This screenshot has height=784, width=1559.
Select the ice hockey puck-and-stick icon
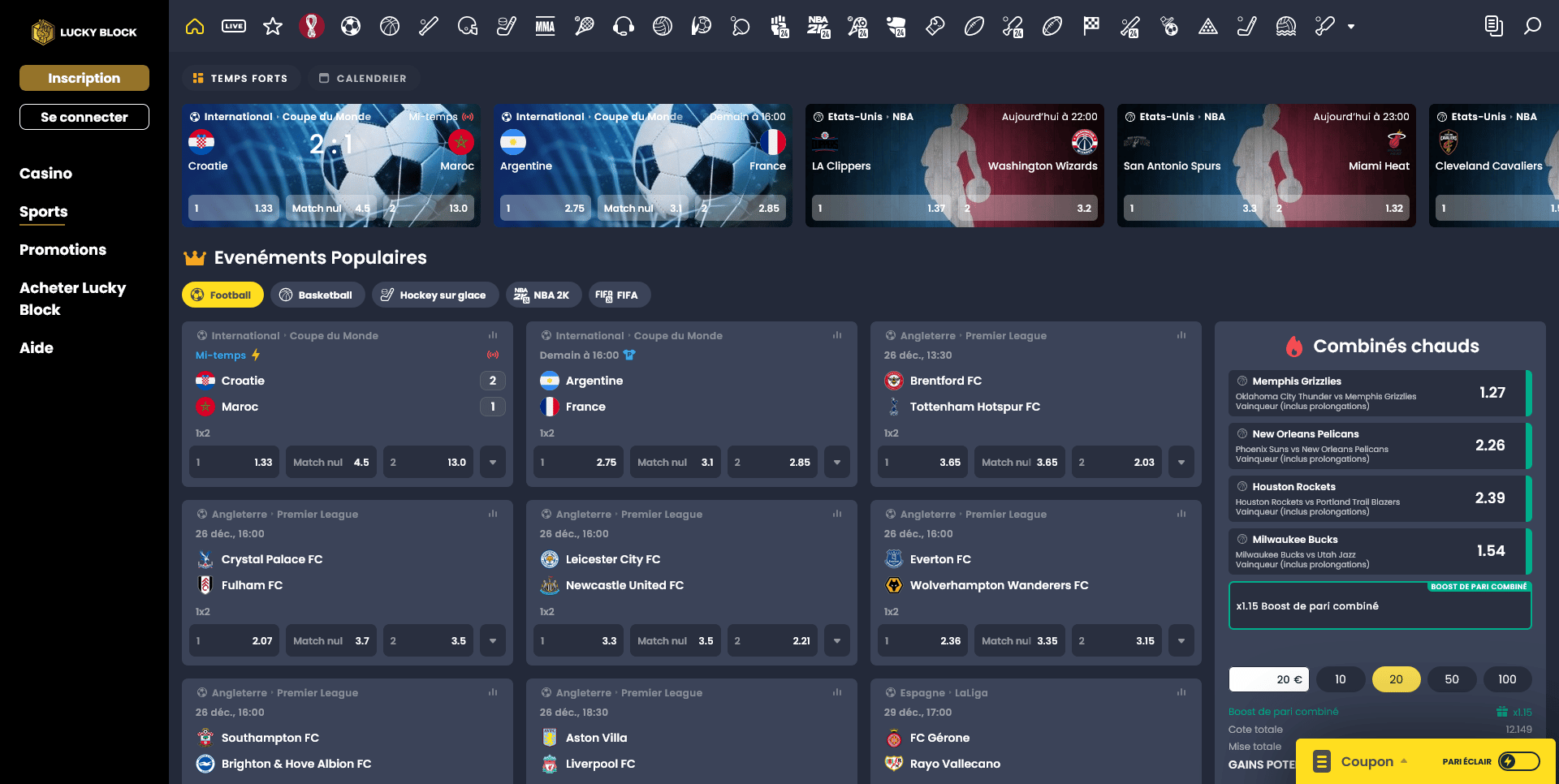[x=507, y=27]
